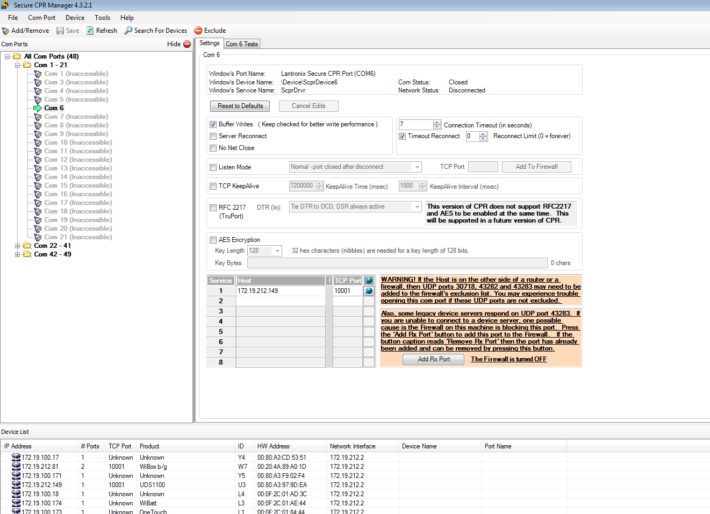710x514 pixels.
Task: Open the Device menu
Action: coord(75,18)
